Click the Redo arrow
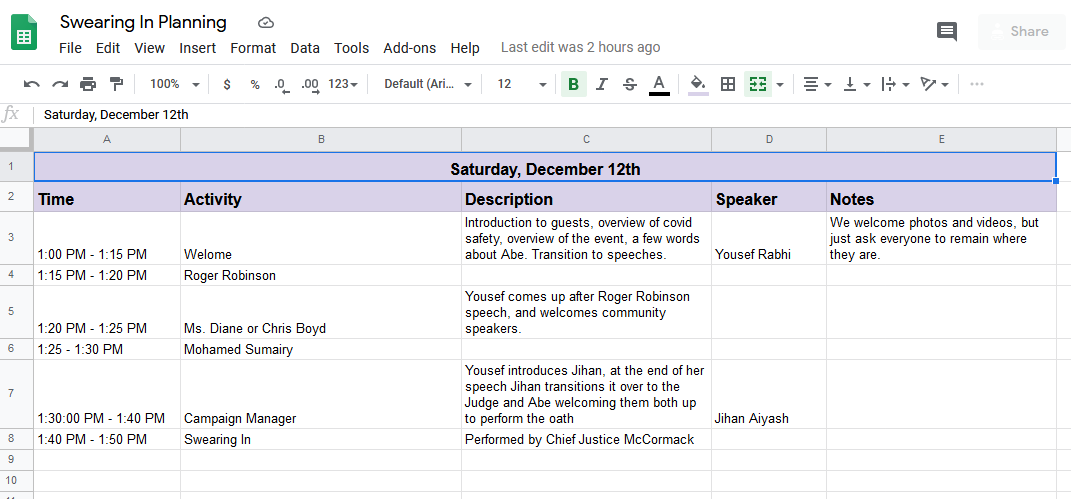This screenshot has height=499, width=1071. 60,84
